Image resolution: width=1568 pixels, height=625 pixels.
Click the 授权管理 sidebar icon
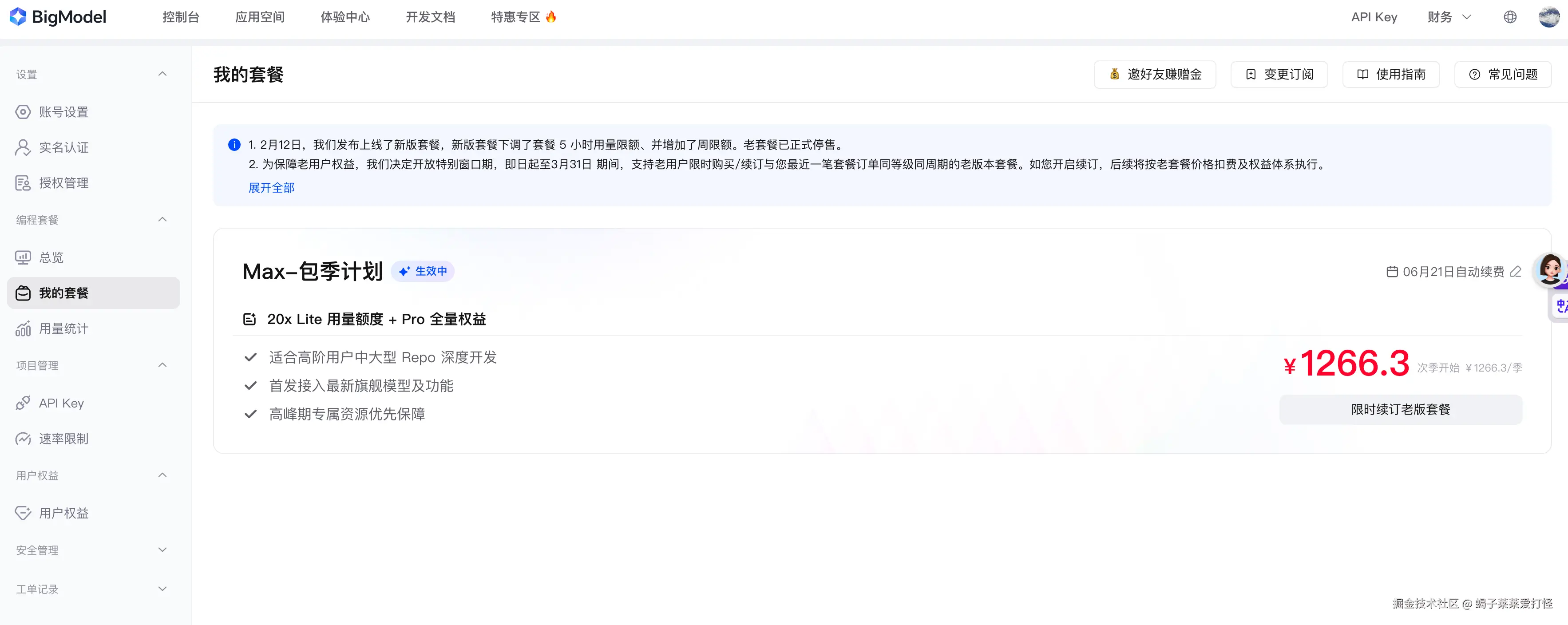pyautogui.click(x=23, y=182)
